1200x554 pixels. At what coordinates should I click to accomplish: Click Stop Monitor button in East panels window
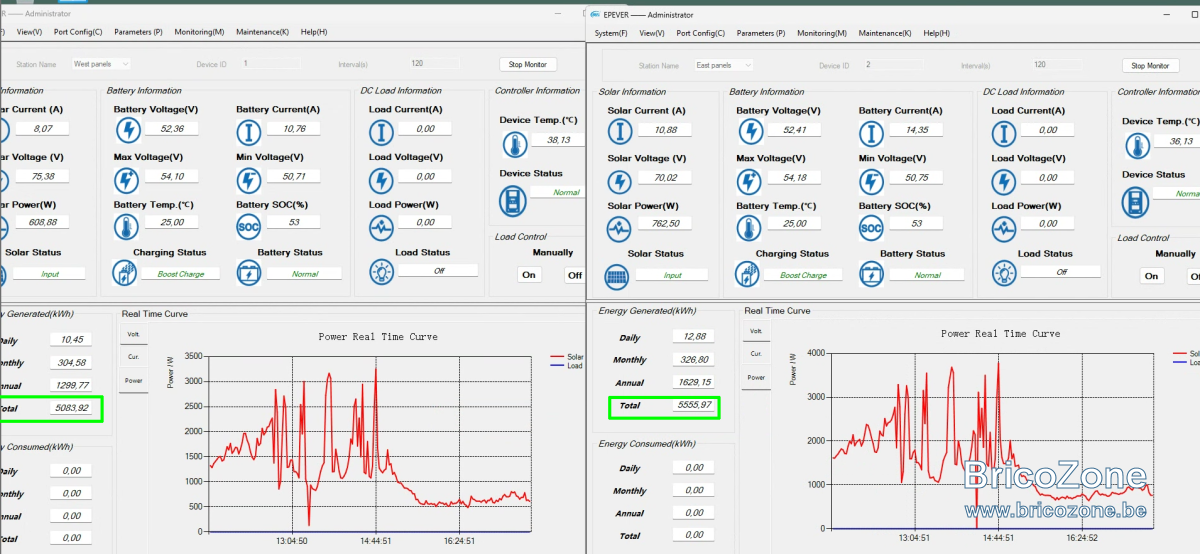(1150, 65)
